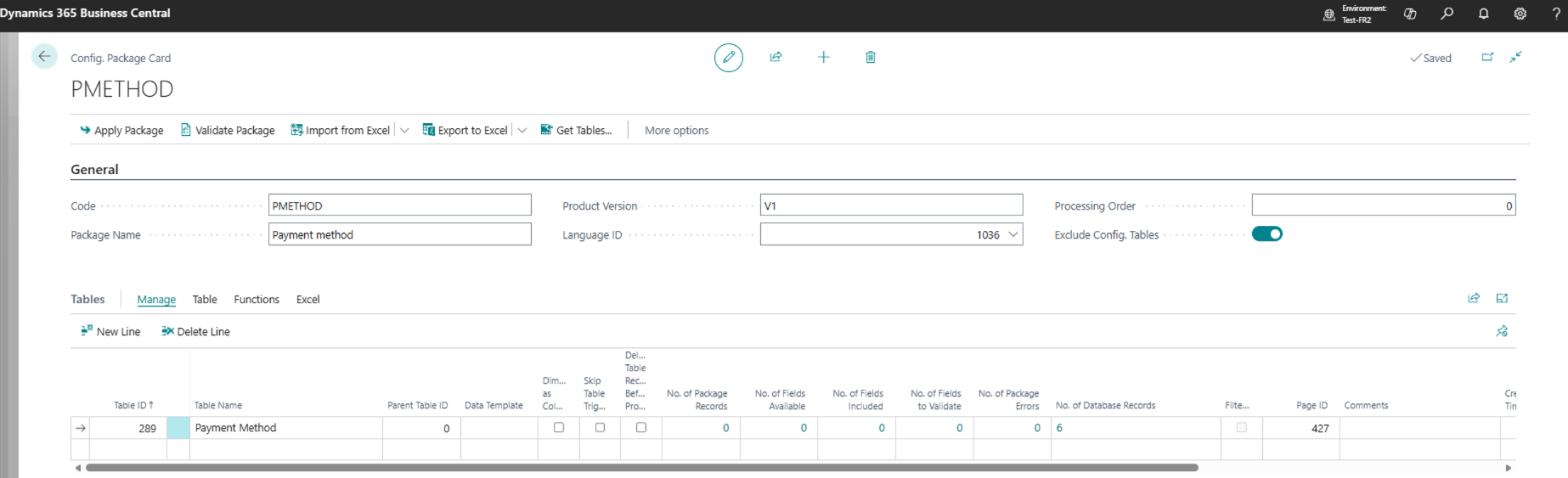Click the back arrow button
Screen dimensions: 1568x478
coord(44,57)
